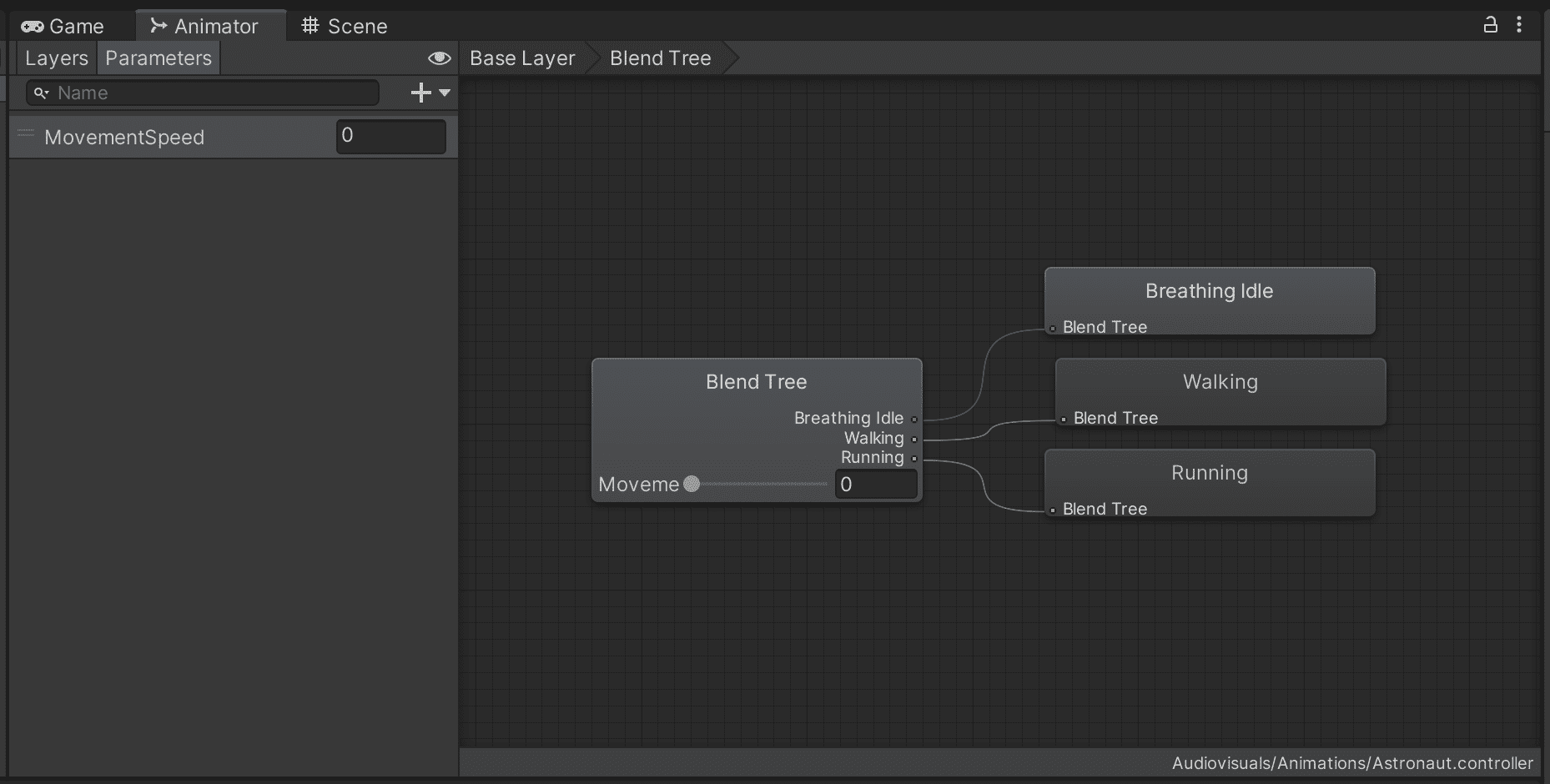Click the Name search input field
The height and width of the screenshot is (784, 1550).
(213, 93)
